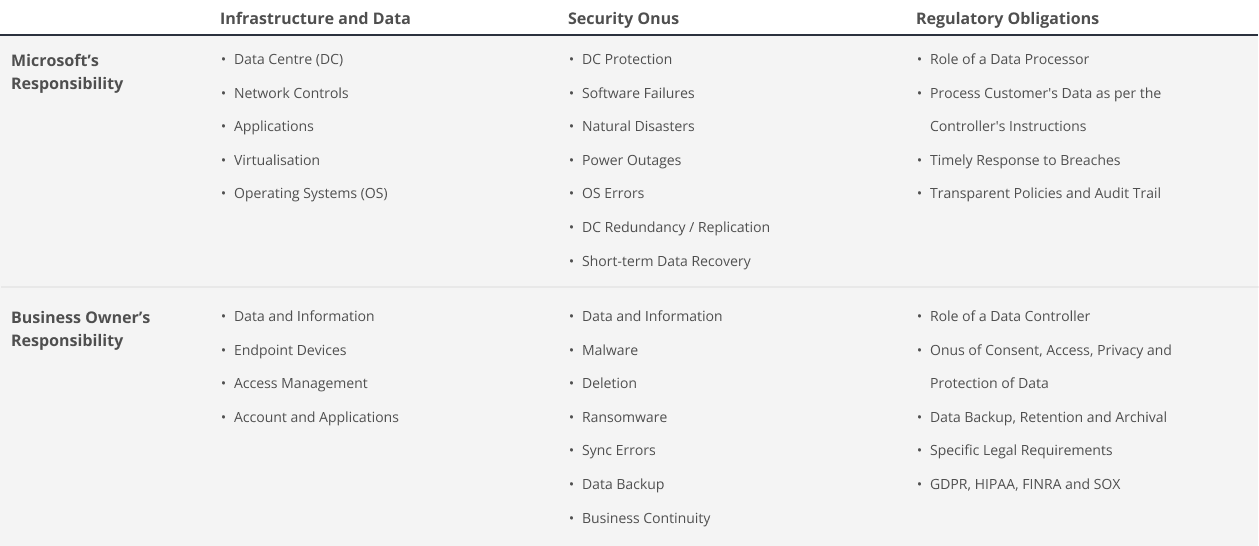Screen dimensions: 1259x546
Task: Click Role of a Data Processor
Action: pyautogui.click(x=1009, y=59)
